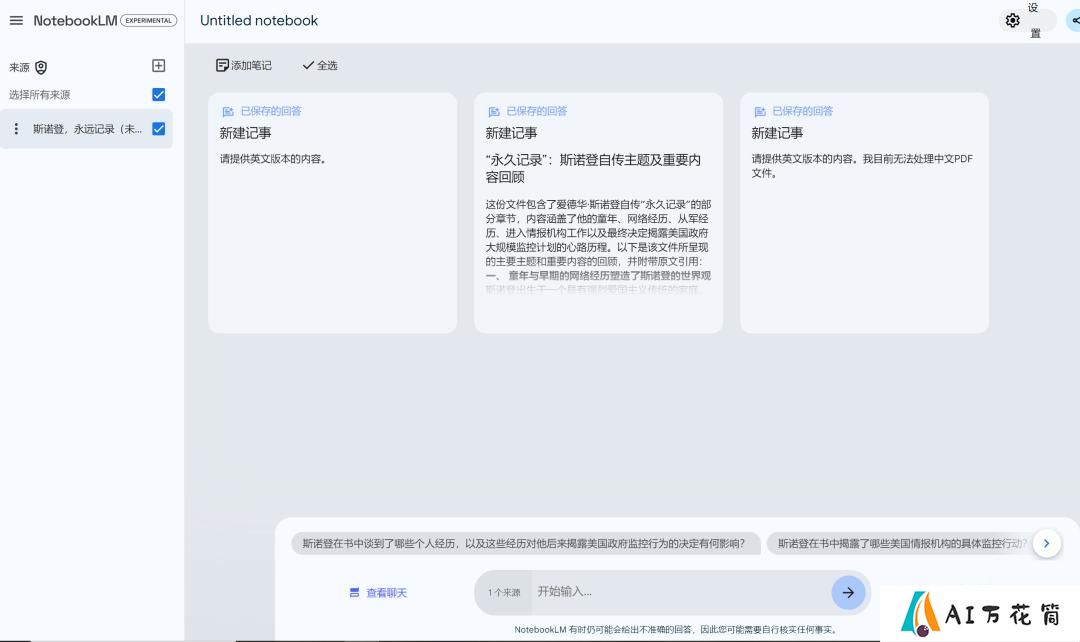This screenshot has width=1080, height=642.
Task: Open the note card about “永久记录” 斯诺登自传
Action: [x=599, y=213]
